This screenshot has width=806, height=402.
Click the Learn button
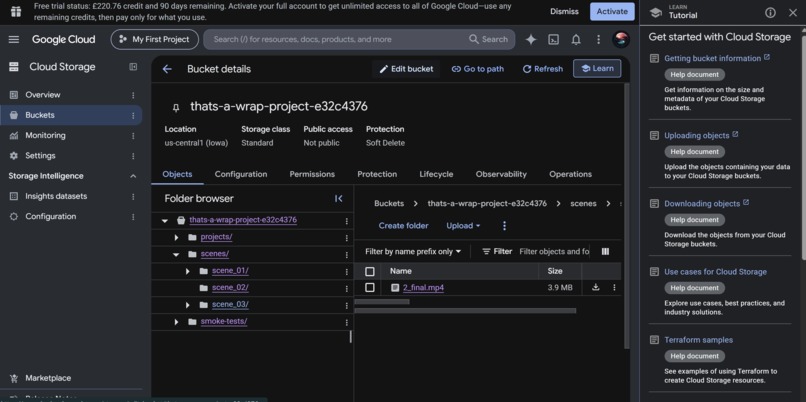coord(597,68)
